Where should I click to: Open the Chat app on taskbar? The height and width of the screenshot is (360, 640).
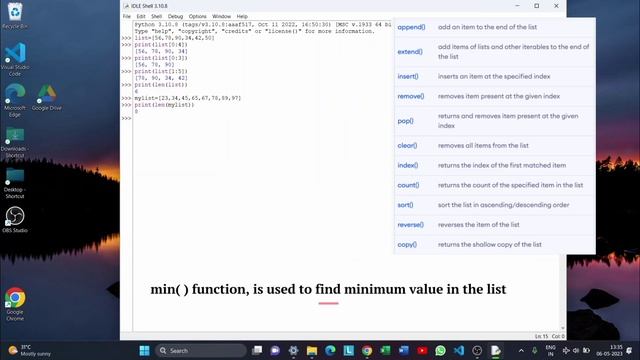(275, 351)
